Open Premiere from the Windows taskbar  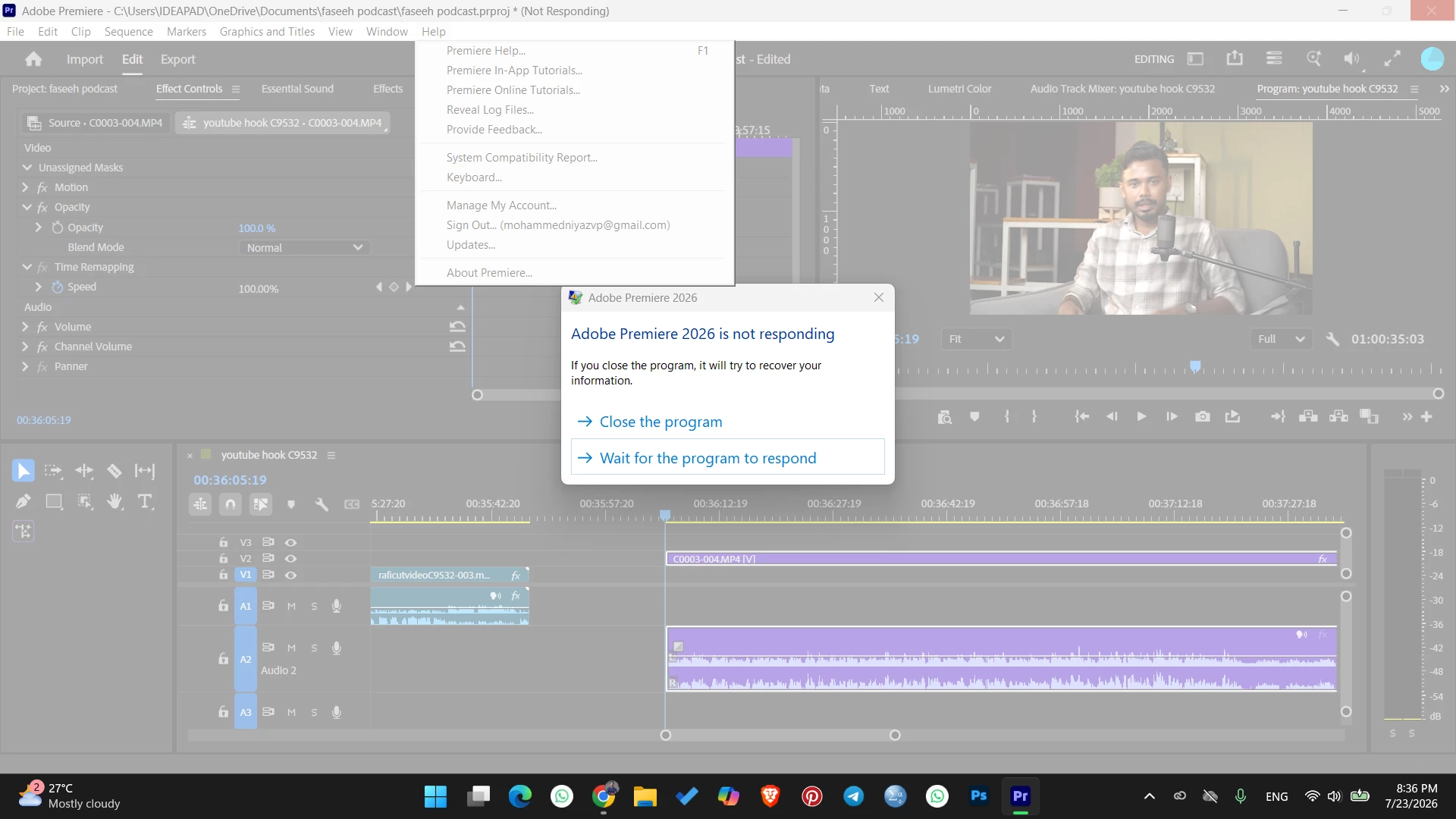pyautogui.click(x=1020, y=796)
